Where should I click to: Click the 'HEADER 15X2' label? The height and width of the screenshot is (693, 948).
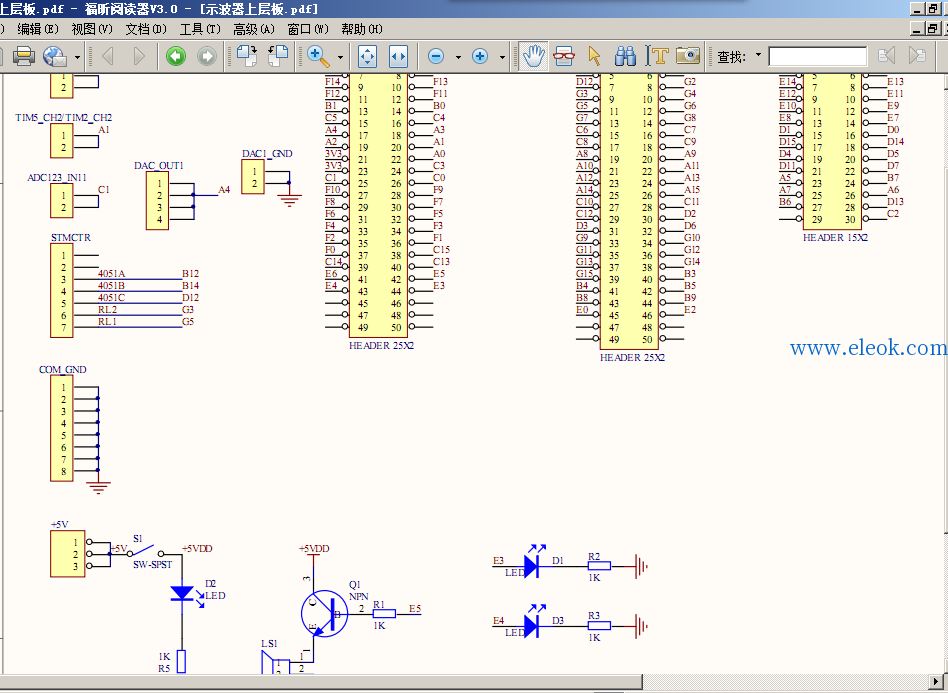click(x=835, y=238)
